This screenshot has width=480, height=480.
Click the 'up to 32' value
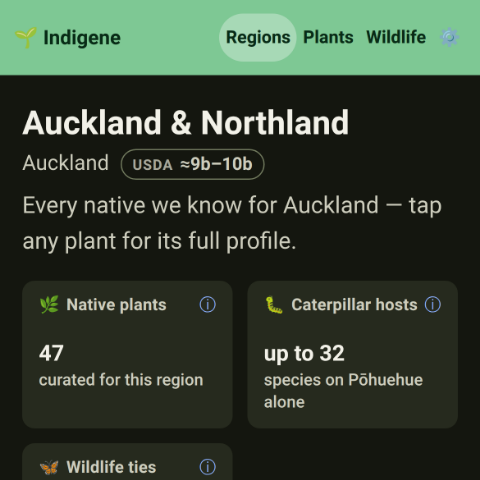[x=304, y=354]
